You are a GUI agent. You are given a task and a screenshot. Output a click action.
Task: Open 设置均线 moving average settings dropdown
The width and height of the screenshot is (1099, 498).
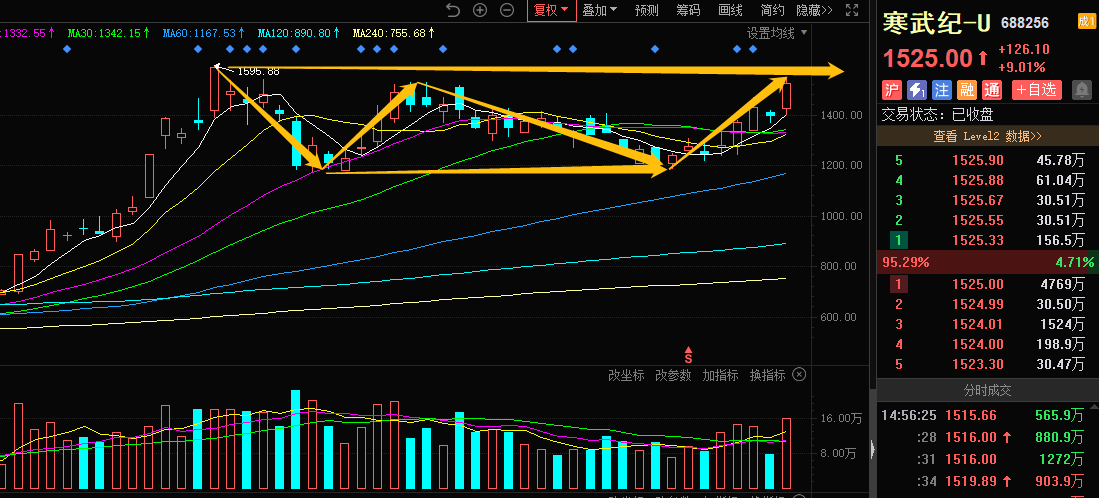click(x=777, y=33)
